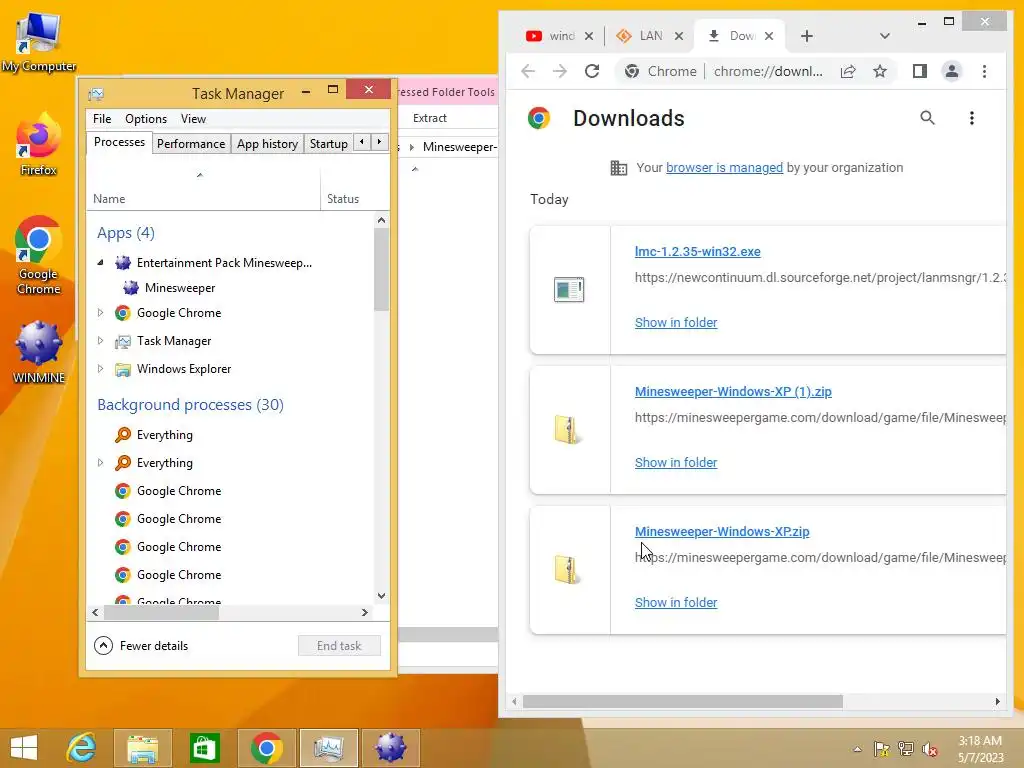This screenshot has height=768, width=1024.
Task: Bookmark this page with the star icon
Action: click(880, 71)
